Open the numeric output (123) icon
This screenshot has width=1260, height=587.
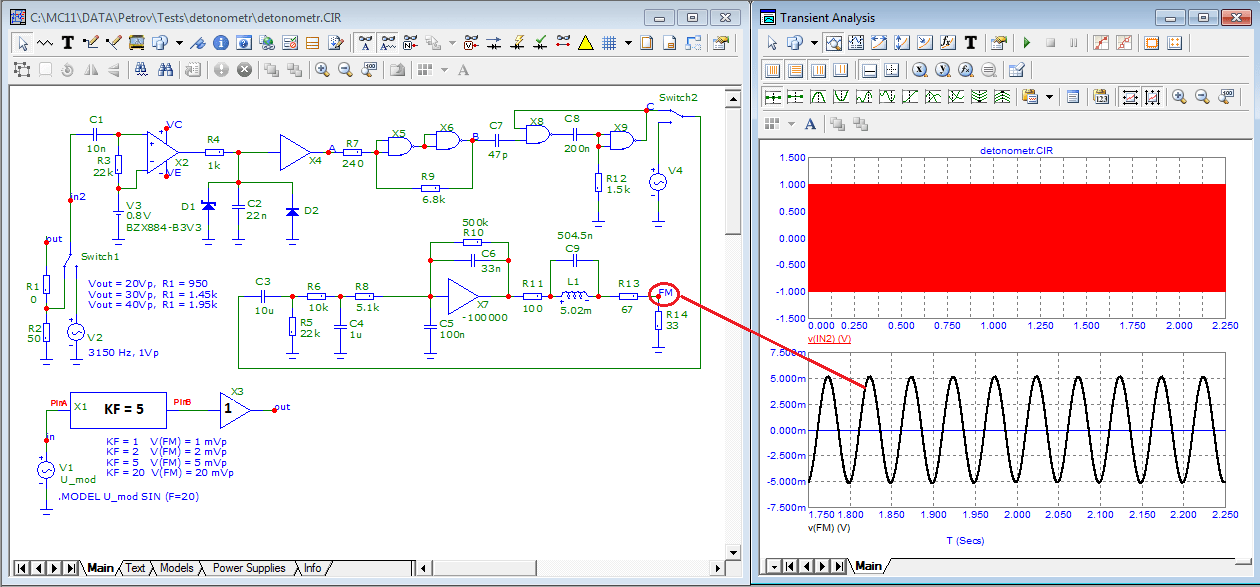pyautogui.click(x=1101, y=97)
